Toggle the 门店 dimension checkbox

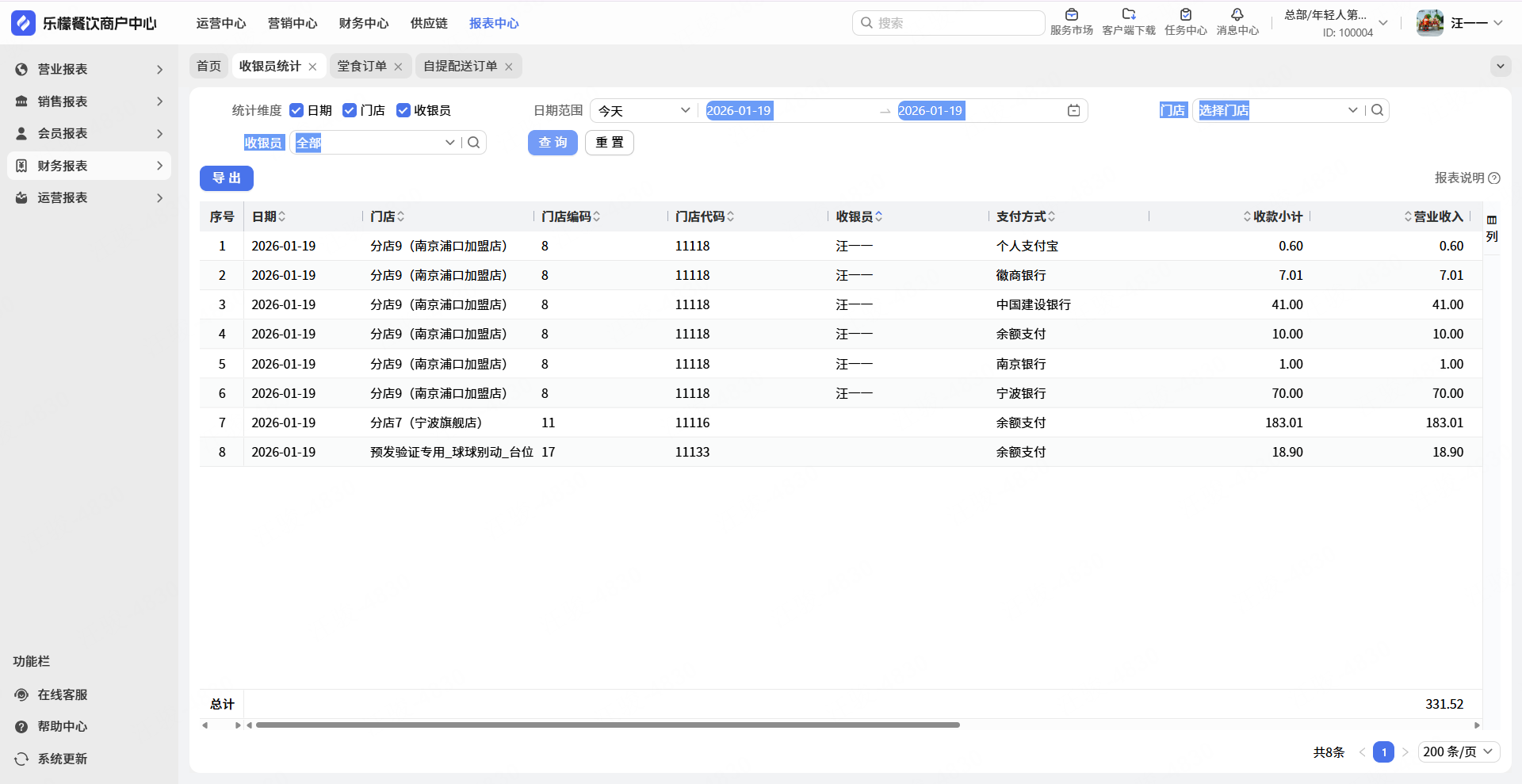350,110
